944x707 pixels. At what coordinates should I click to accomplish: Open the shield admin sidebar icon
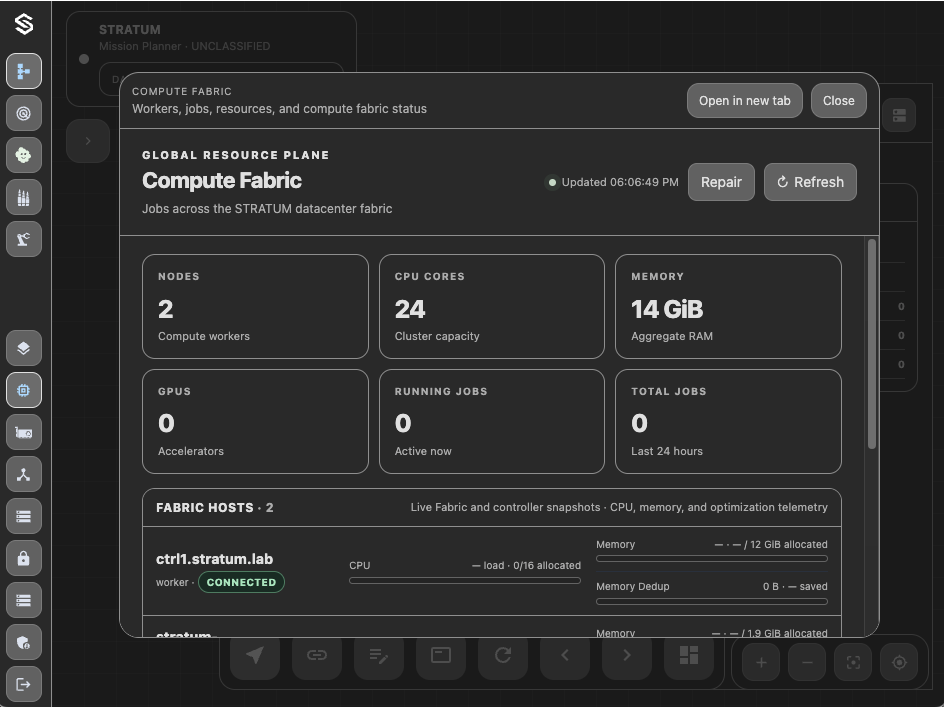tap(24, 643)
